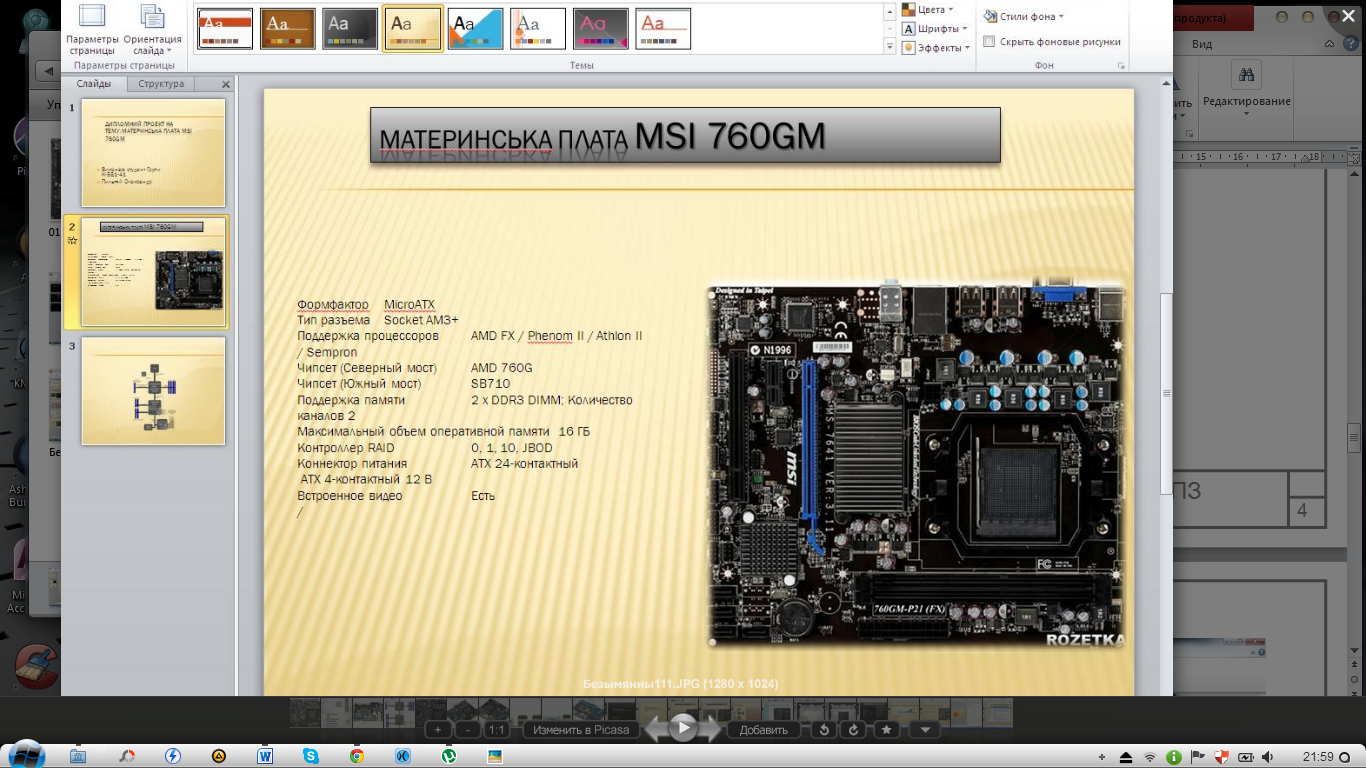1366x768 pixels.
Task: Tick the Скрыть фоновые рисунки checkbox
Action: coord(989,42)
